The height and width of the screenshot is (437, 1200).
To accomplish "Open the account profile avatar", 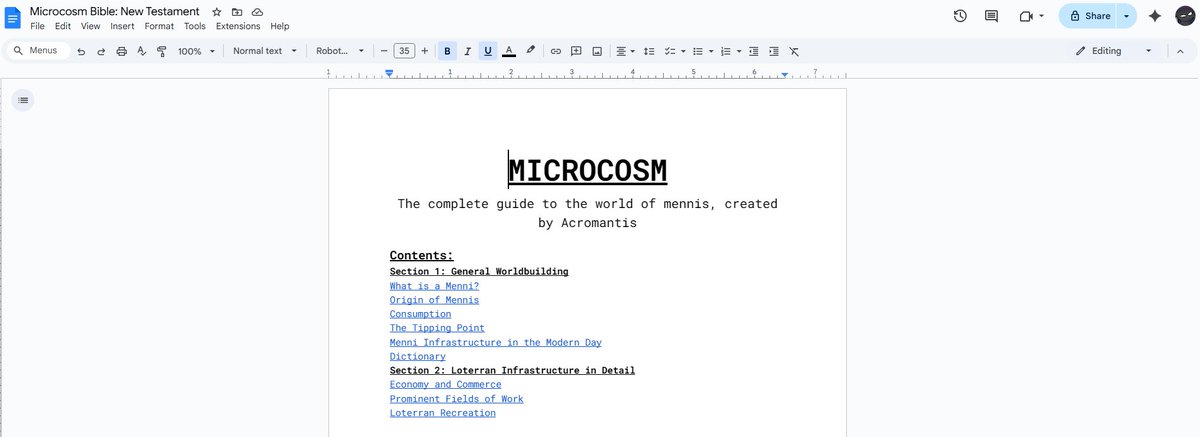I will click(x=1186, y=16).
